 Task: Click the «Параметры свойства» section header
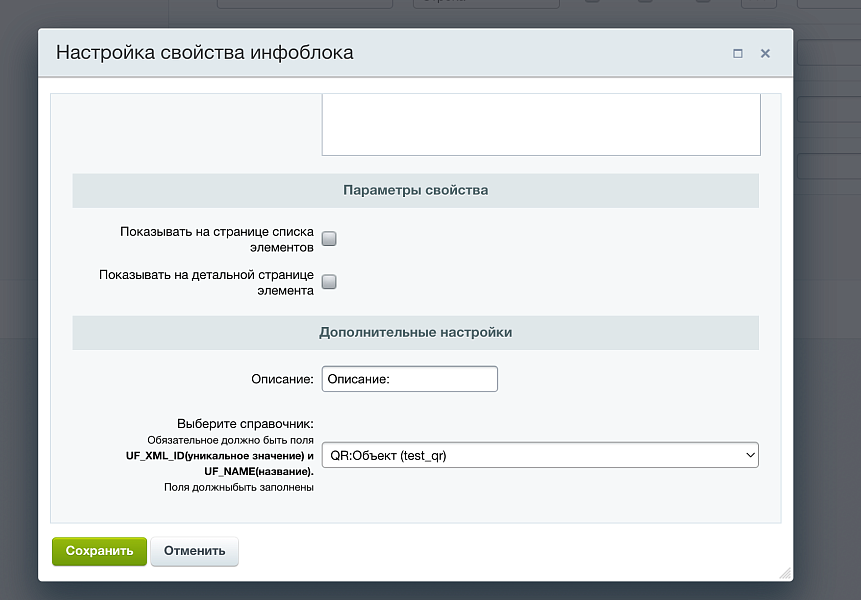point(414,190)
